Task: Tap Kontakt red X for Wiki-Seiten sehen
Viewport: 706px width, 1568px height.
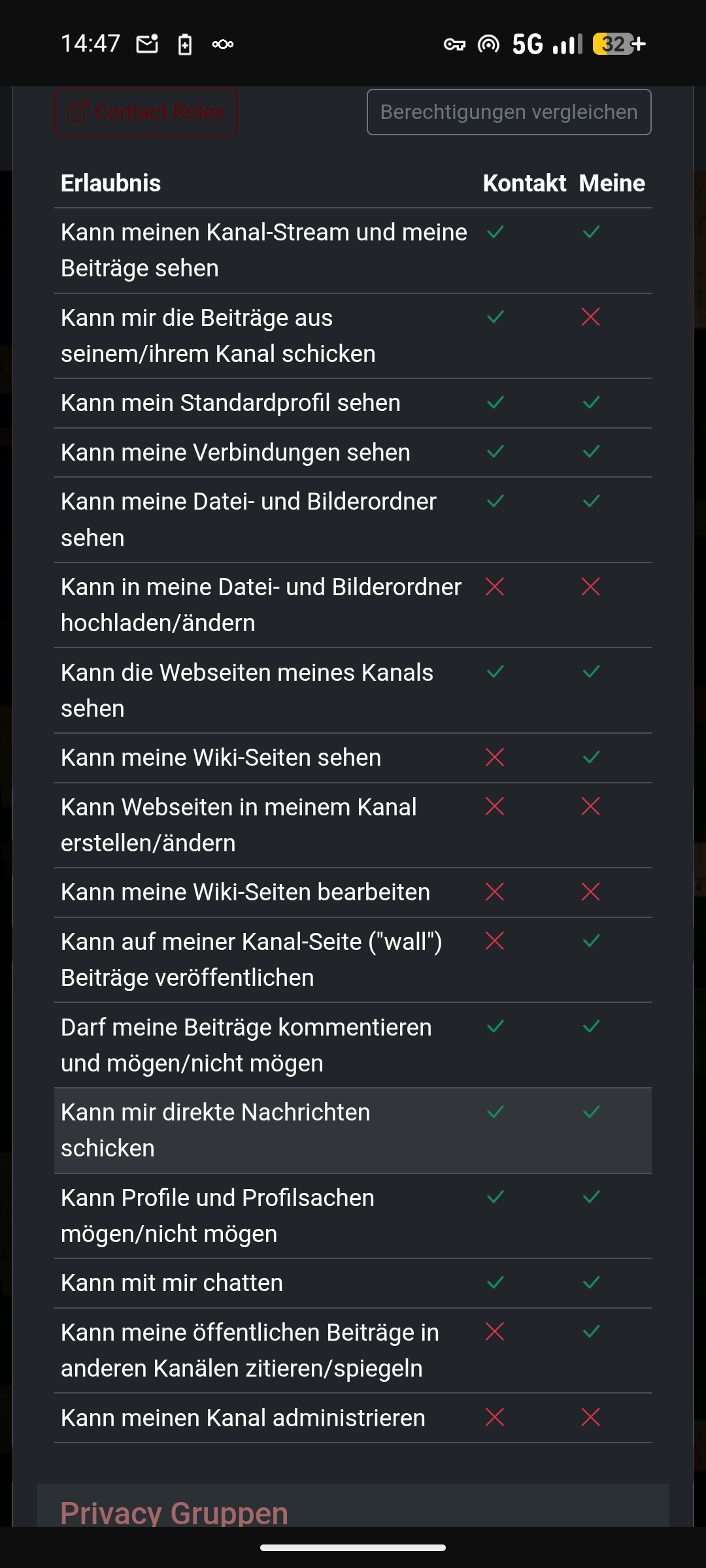Action: coord(495,758)
